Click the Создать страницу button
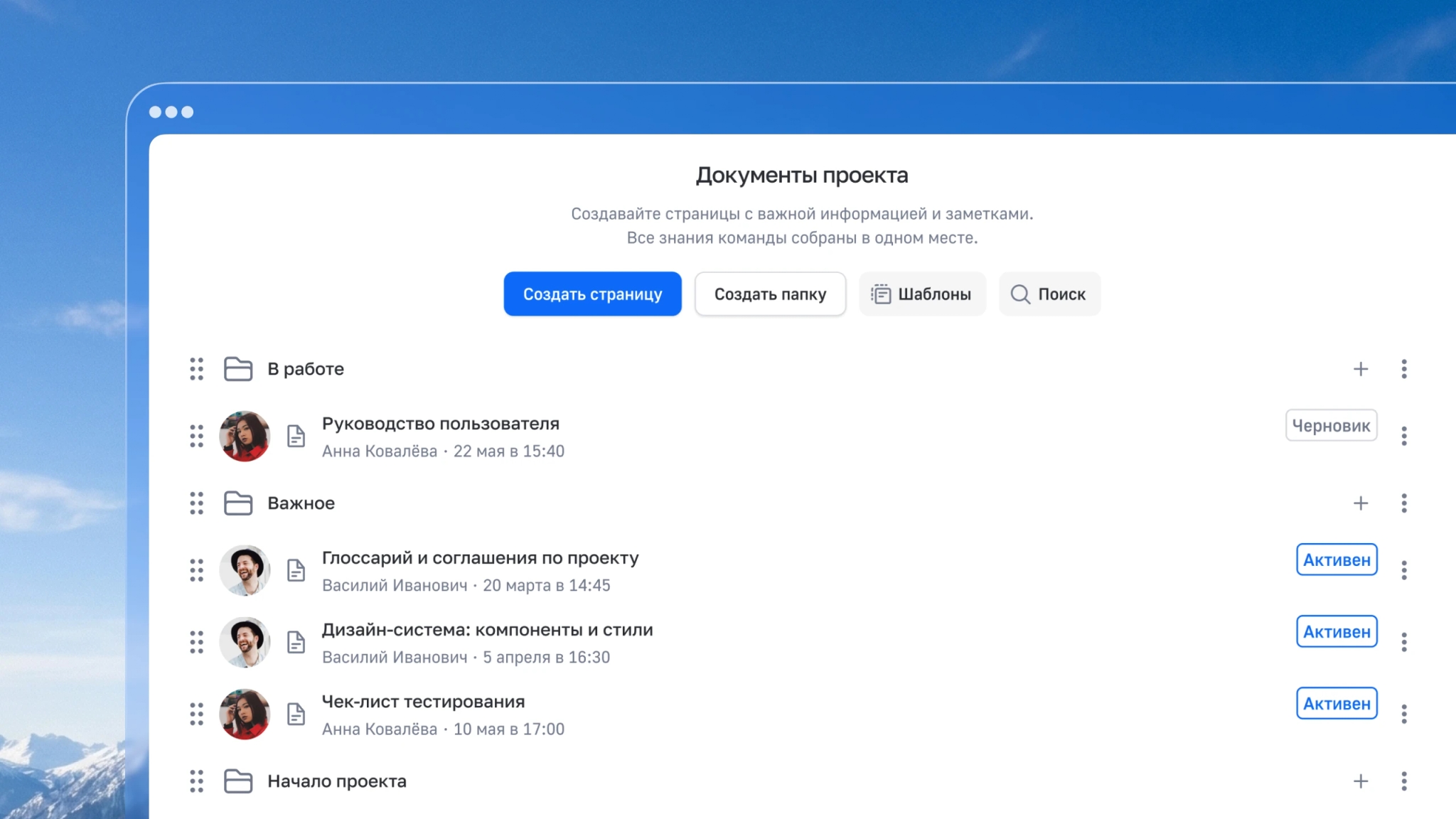 pos(592,294)
